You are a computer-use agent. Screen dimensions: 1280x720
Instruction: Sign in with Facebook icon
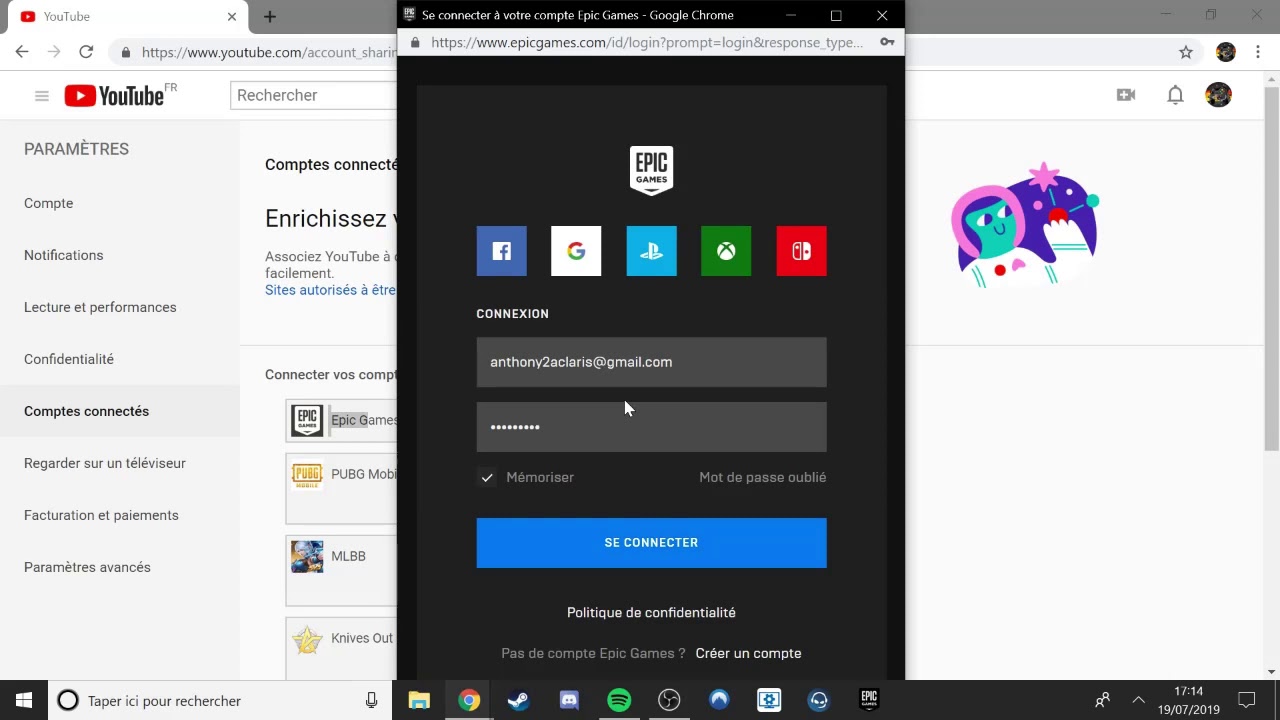tap(501, 251)
